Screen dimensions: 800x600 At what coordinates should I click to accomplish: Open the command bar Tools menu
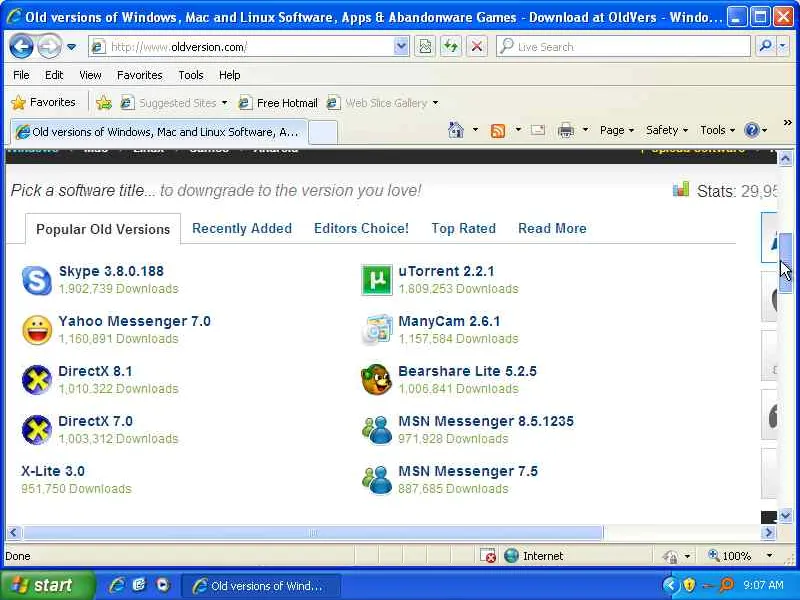[x=717, y=130]
